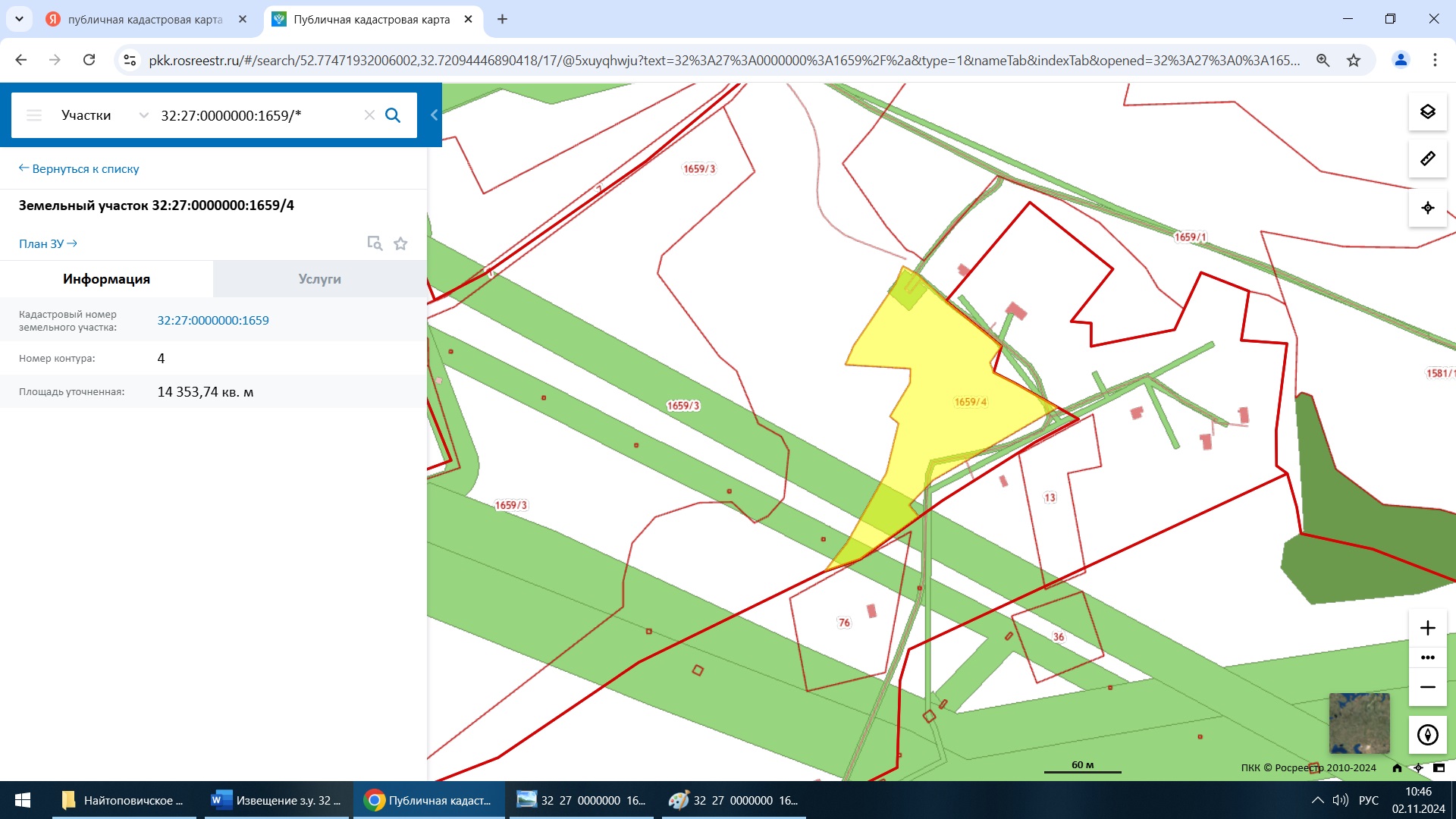Clear the search query text
The height and width of the screenshot is (819, 1456).
click(369, 115)
